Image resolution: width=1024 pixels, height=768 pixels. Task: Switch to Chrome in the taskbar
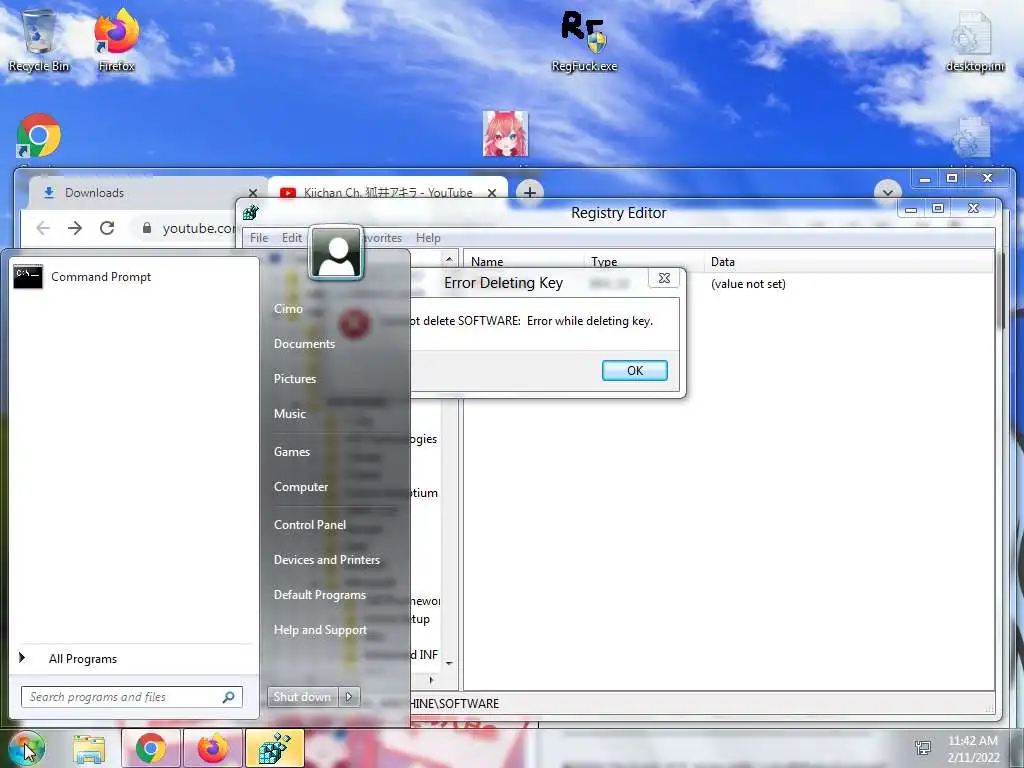coord(151,749)
